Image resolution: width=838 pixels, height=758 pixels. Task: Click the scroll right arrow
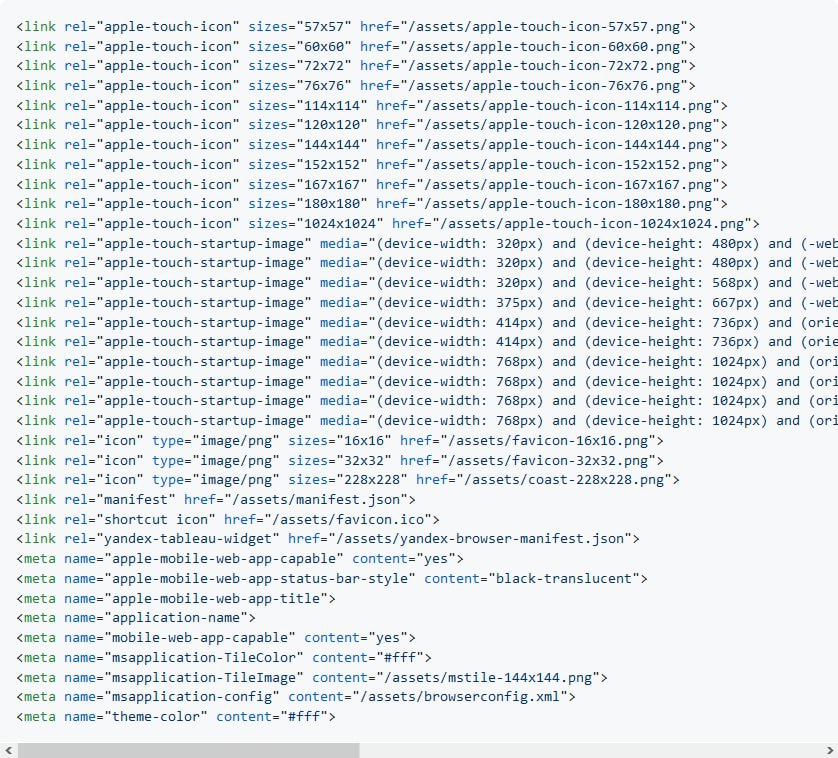[830, 750]
